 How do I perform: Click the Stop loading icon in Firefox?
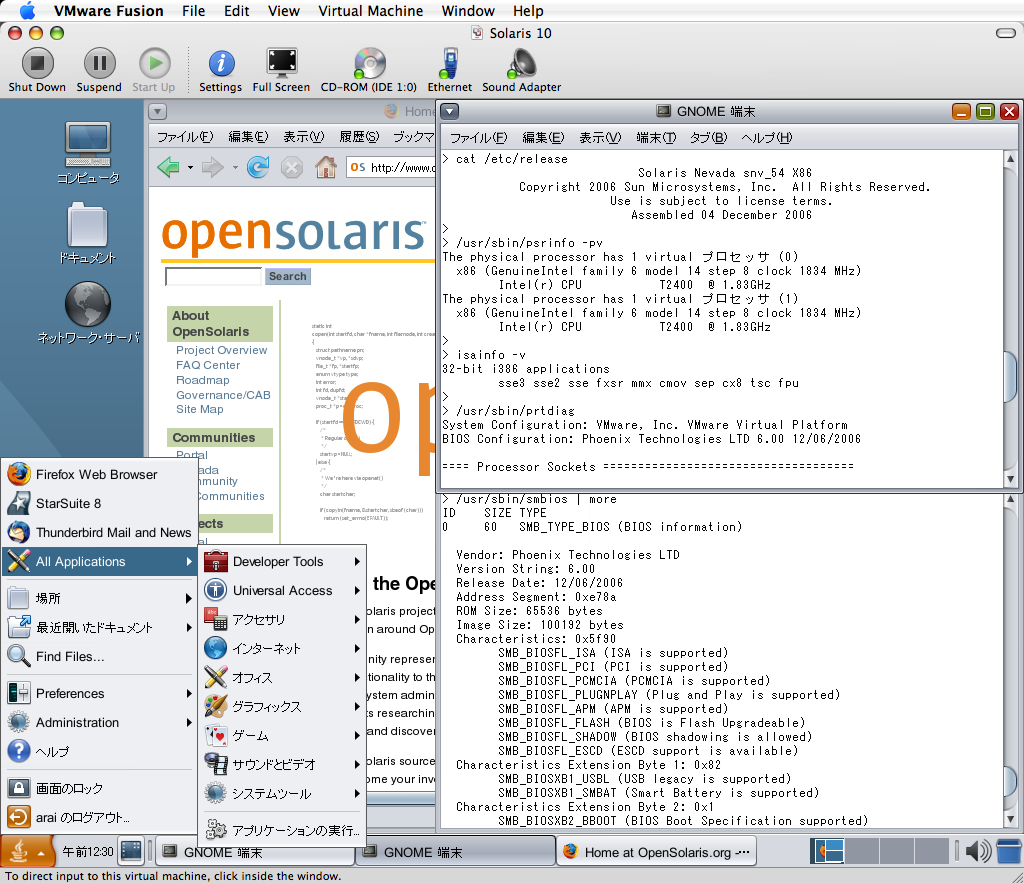tap(292, 168)
